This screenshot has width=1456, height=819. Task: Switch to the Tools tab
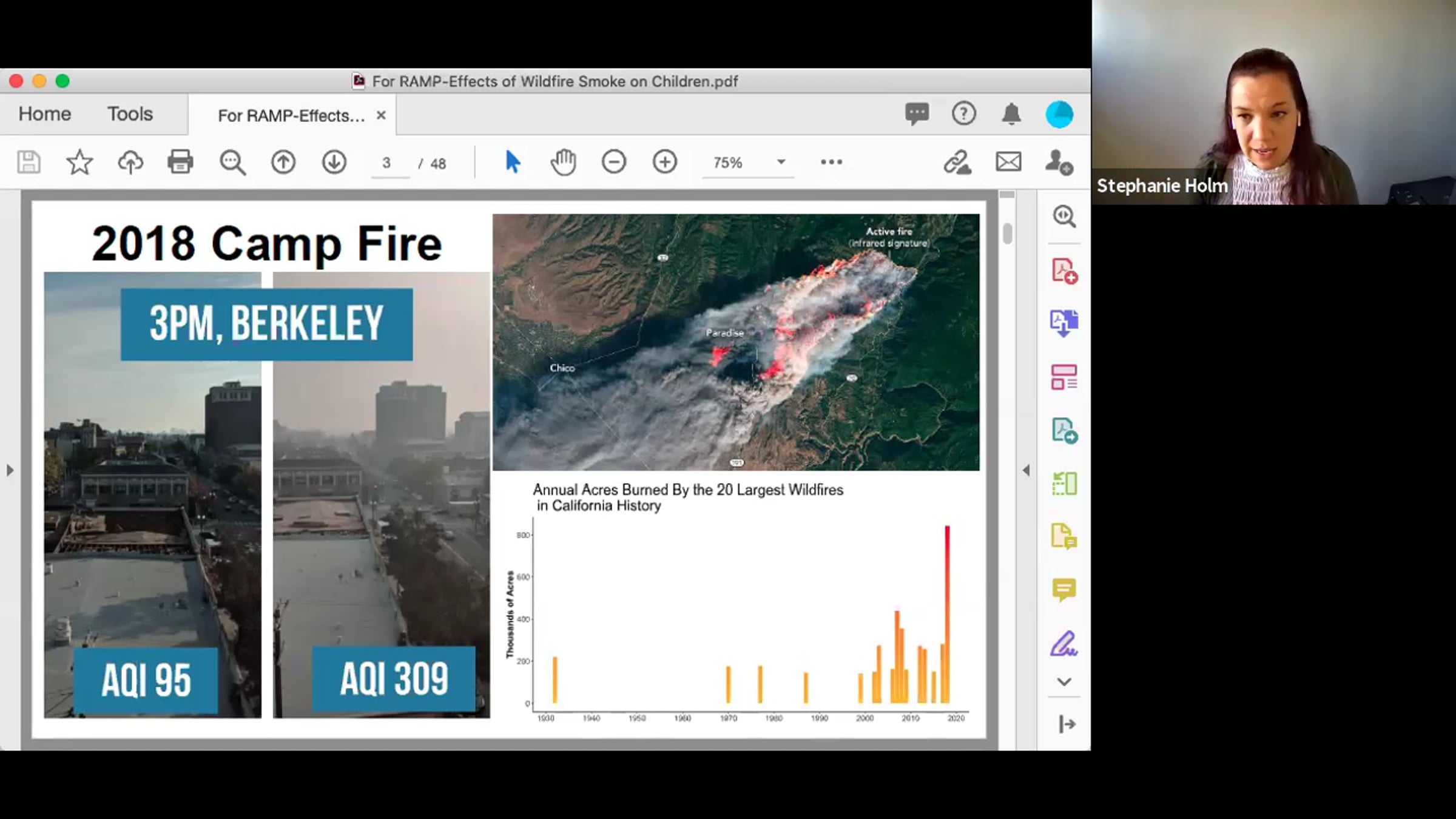pos(130,114)
